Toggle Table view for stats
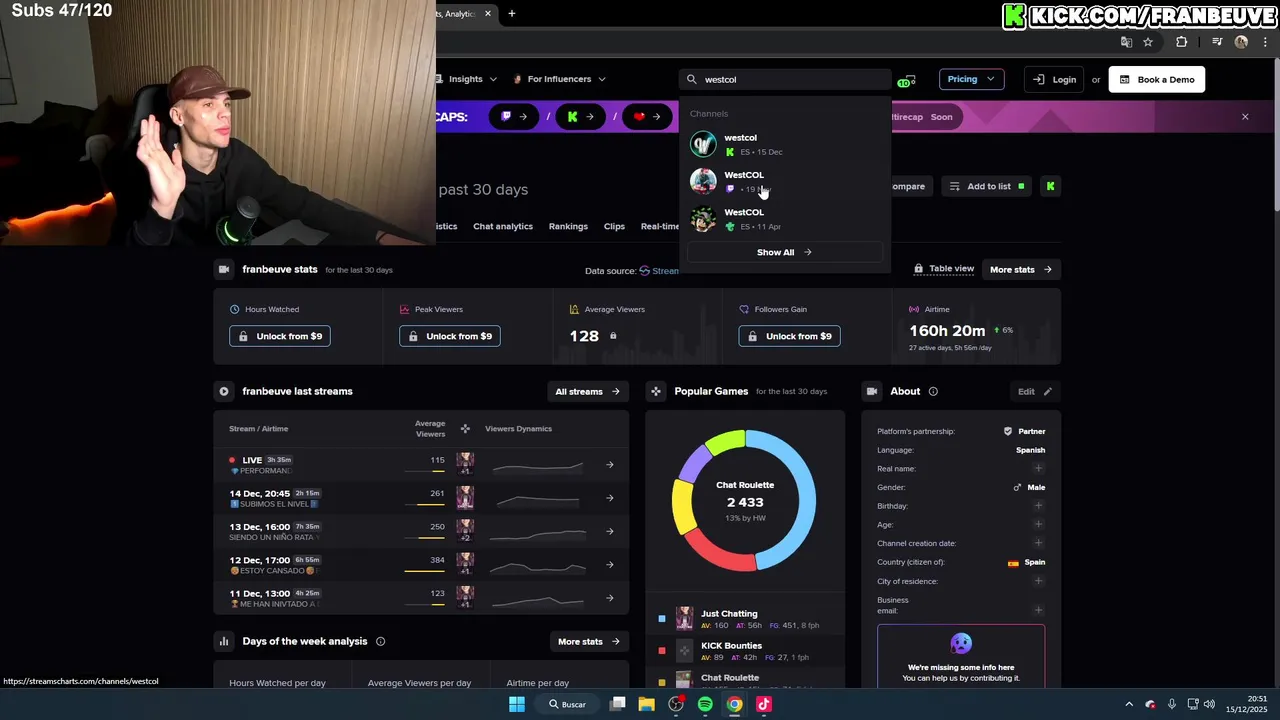 tap(943, 269)
